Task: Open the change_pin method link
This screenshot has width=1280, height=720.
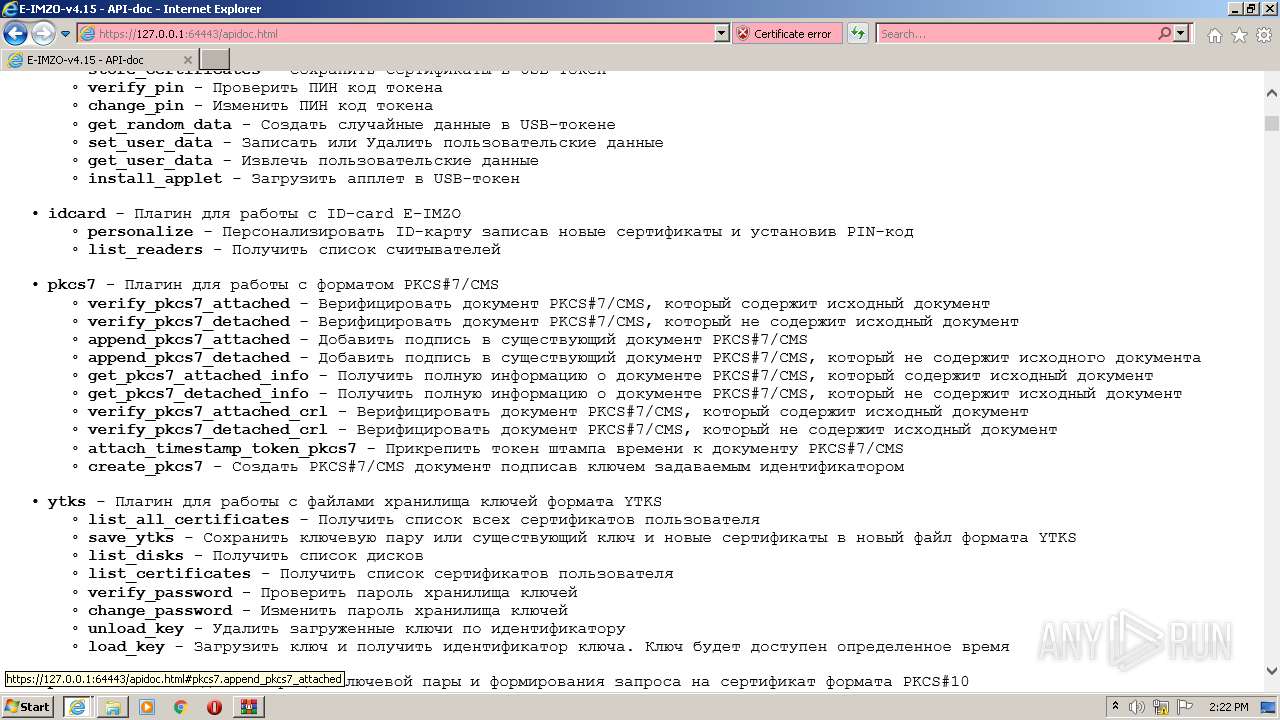Action: 136,106
